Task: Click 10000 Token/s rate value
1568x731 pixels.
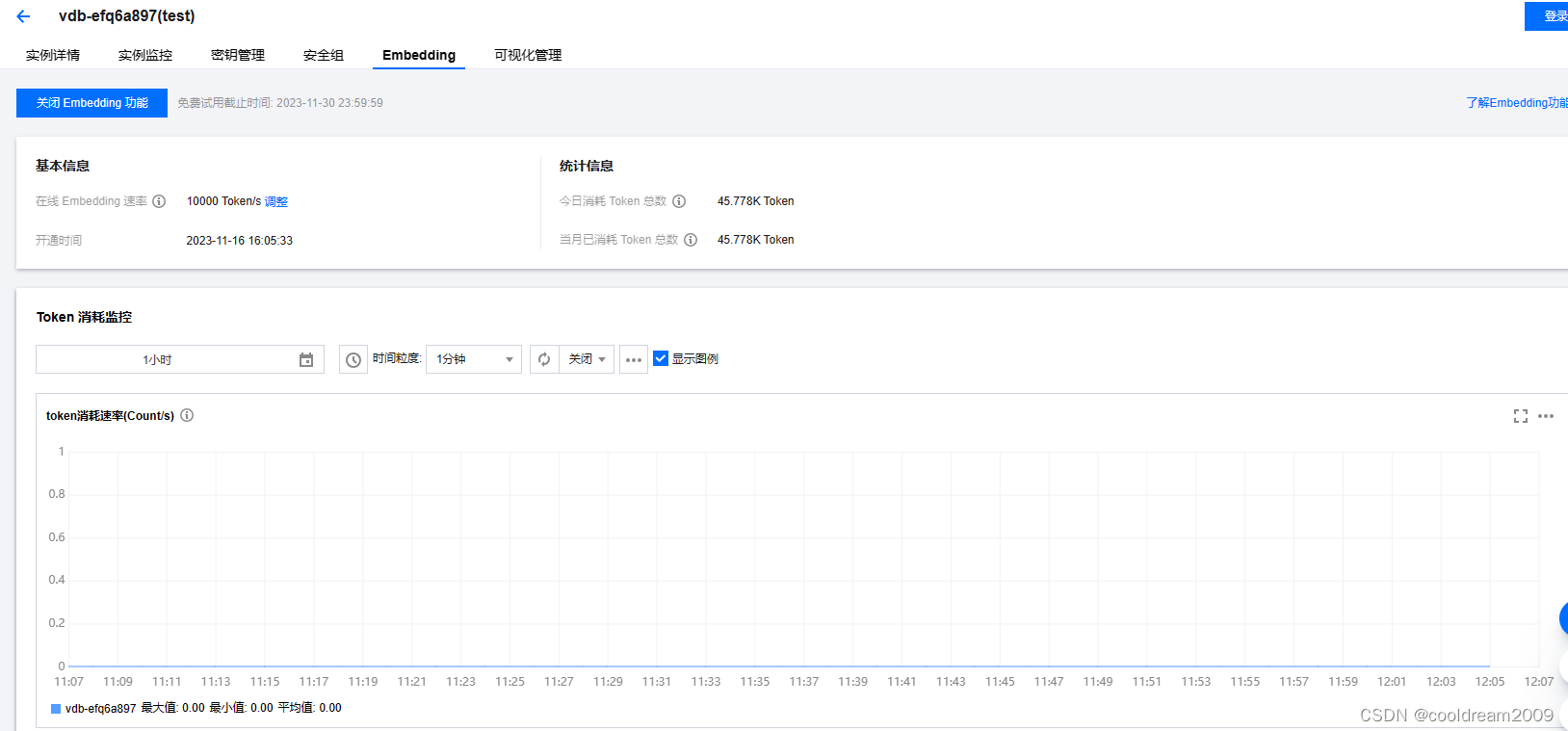Action: point(223,201)
